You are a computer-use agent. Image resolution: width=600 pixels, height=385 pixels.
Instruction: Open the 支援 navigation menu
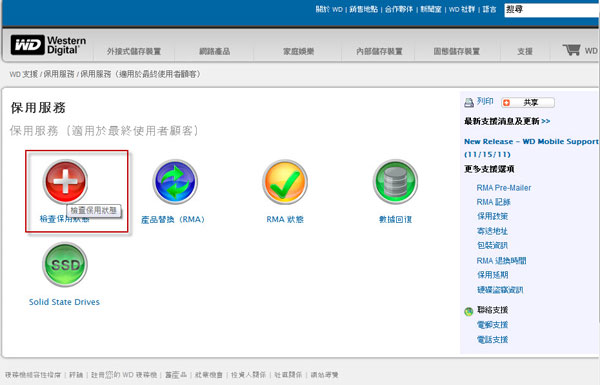pyautogui.click(x=525, y=51)
